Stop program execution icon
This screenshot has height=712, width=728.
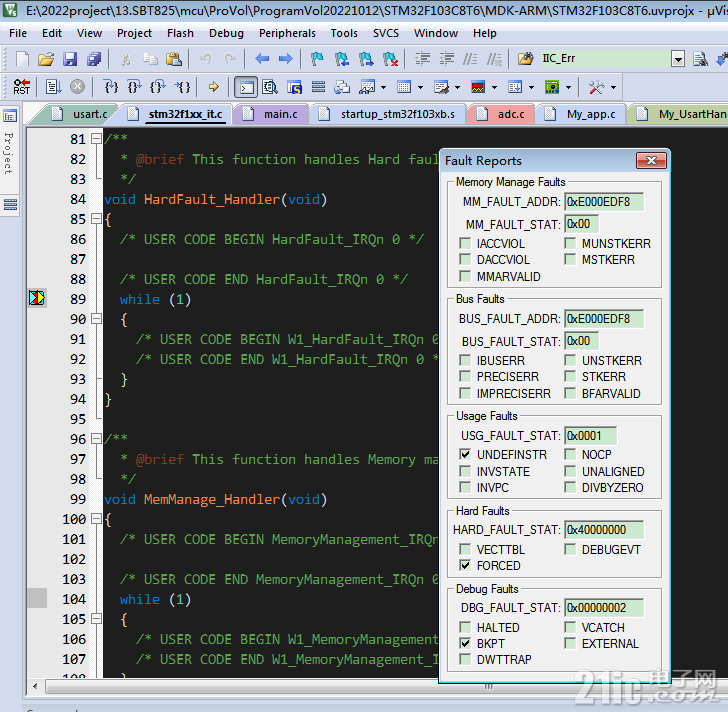[x=78, y=87]
